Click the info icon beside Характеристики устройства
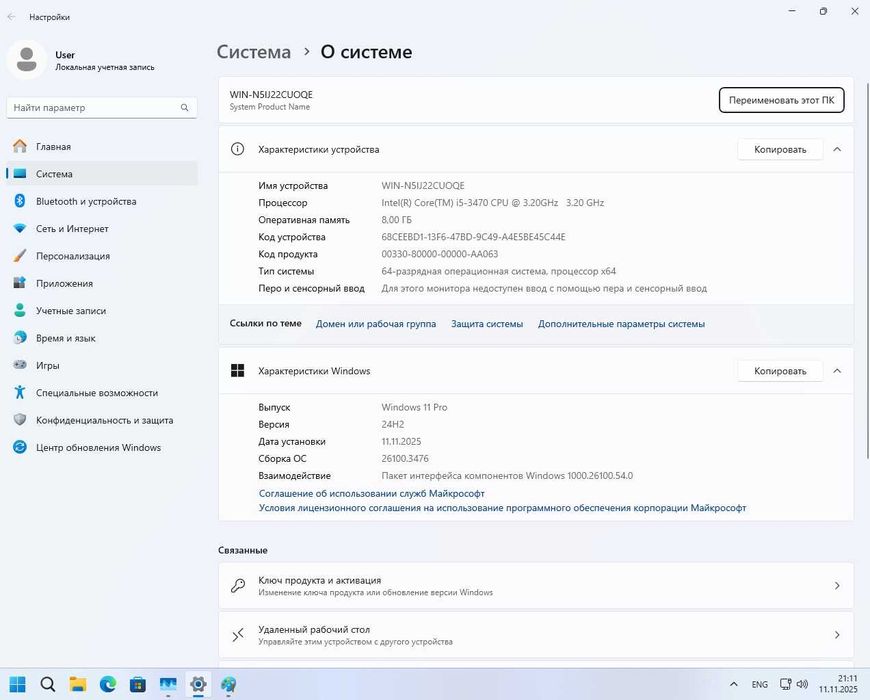Screen dimensions: 870x700 coord(237,149)
